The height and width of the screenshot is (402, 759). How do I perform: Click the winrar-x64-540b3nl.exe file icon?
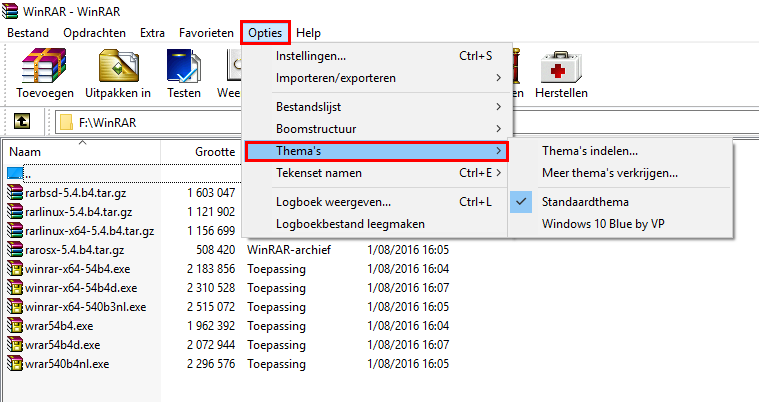tap(15, 307)
